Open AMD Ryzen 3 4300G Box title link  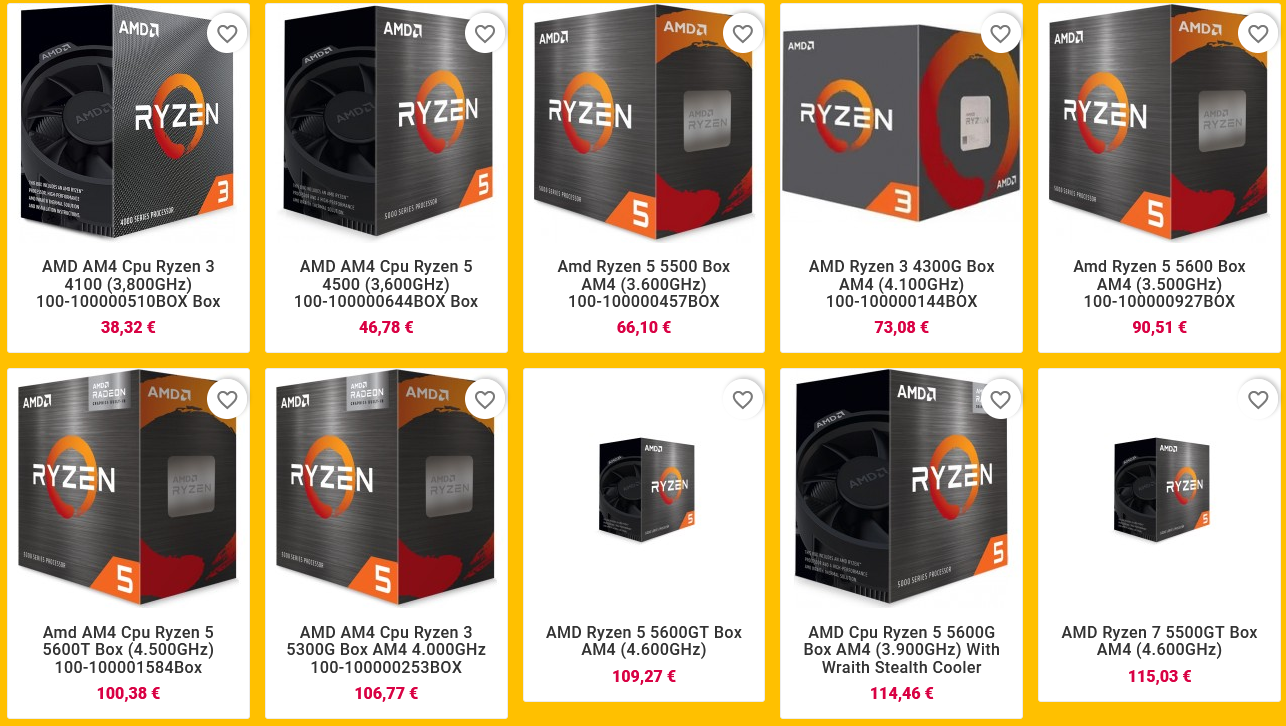[902, 284]
